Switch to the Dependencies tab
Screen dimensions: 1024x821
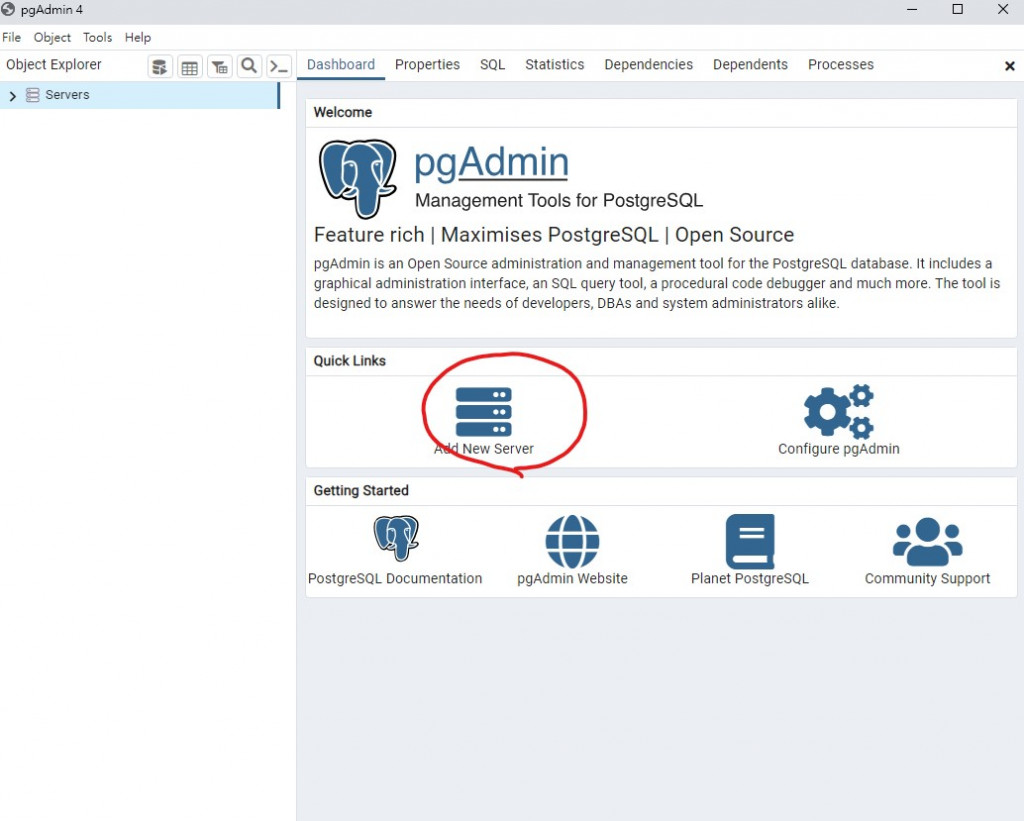tap(648, 65)
